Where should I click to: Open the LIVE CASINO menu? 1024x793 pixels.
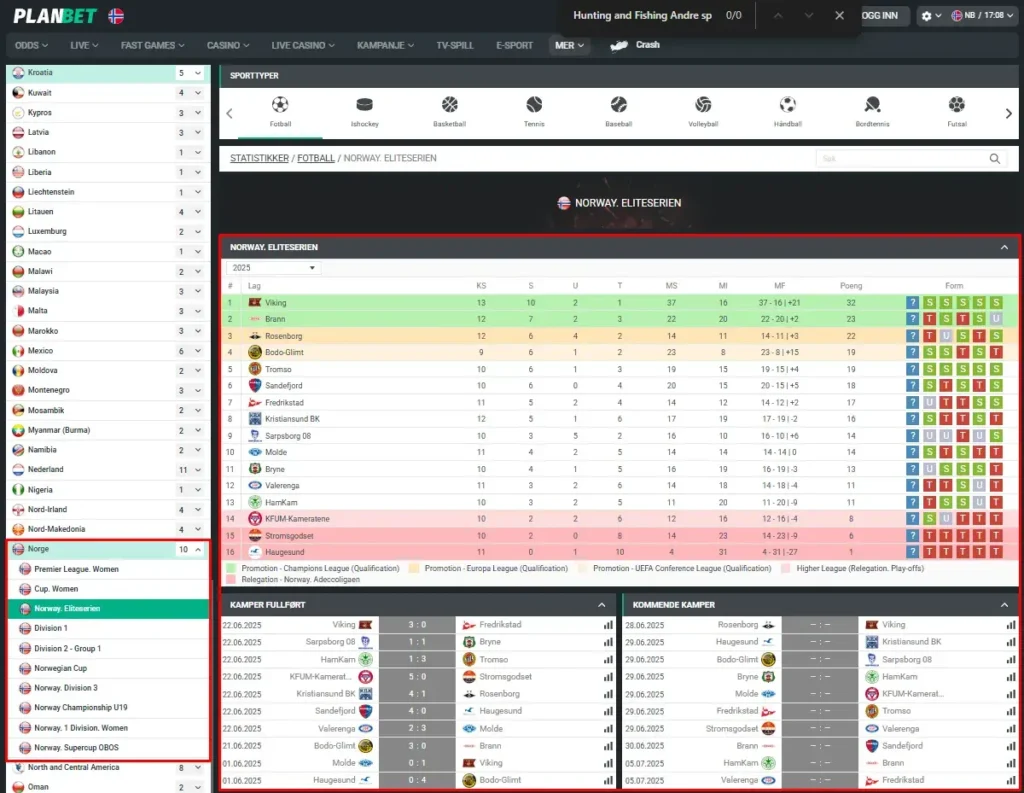[303, 45]
